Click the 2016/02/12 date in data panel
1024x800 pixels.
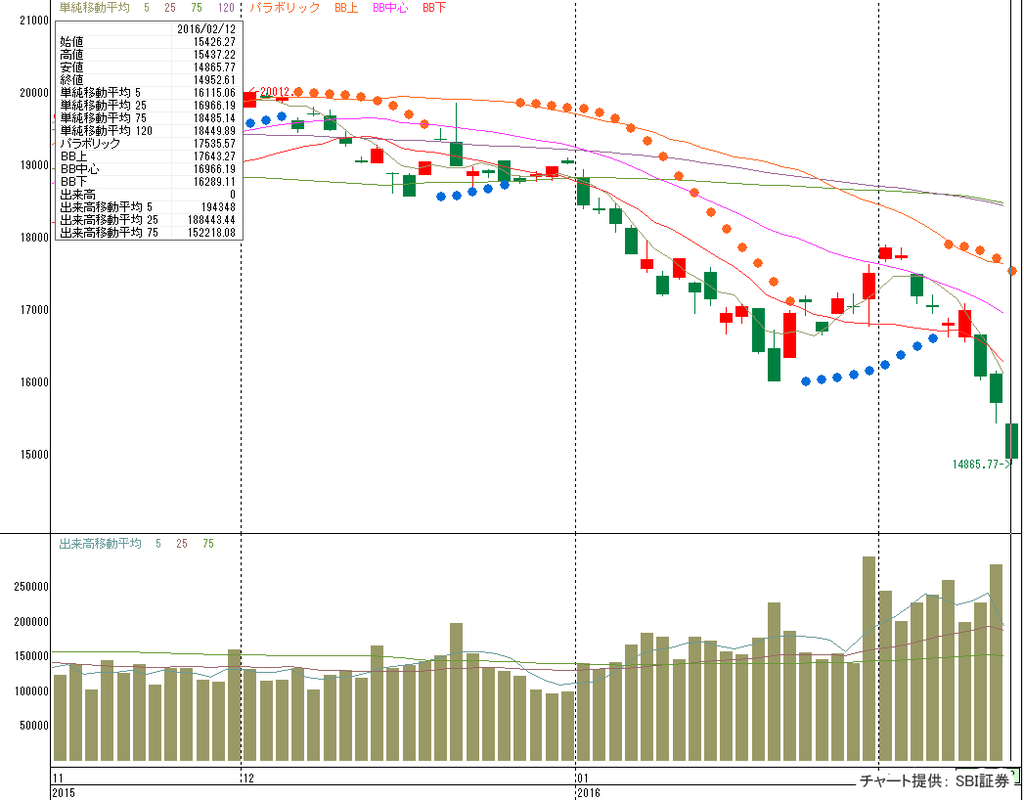click(x=205, y=29)
